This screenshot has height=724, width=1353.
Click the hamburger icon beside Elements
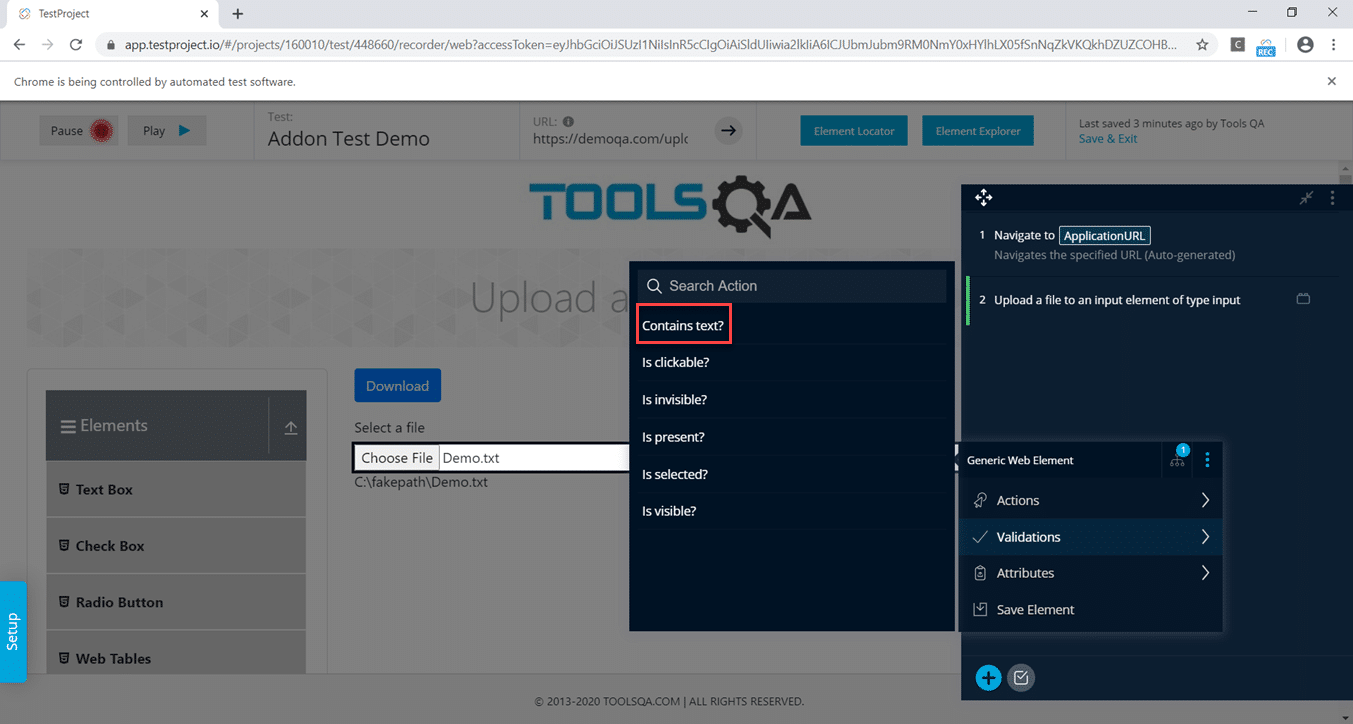point(68,427)
